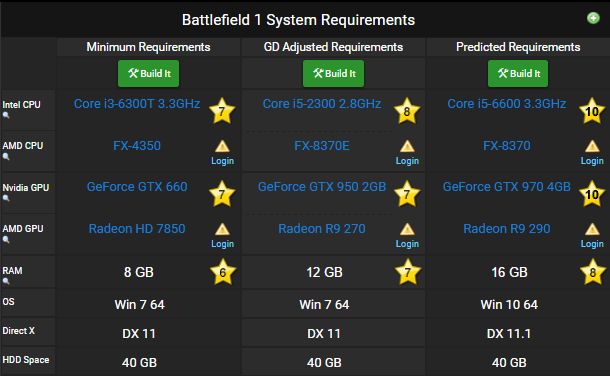610x376 pixels.
Task: Click the green plus icon beside the title
Action: coord(593,18)
